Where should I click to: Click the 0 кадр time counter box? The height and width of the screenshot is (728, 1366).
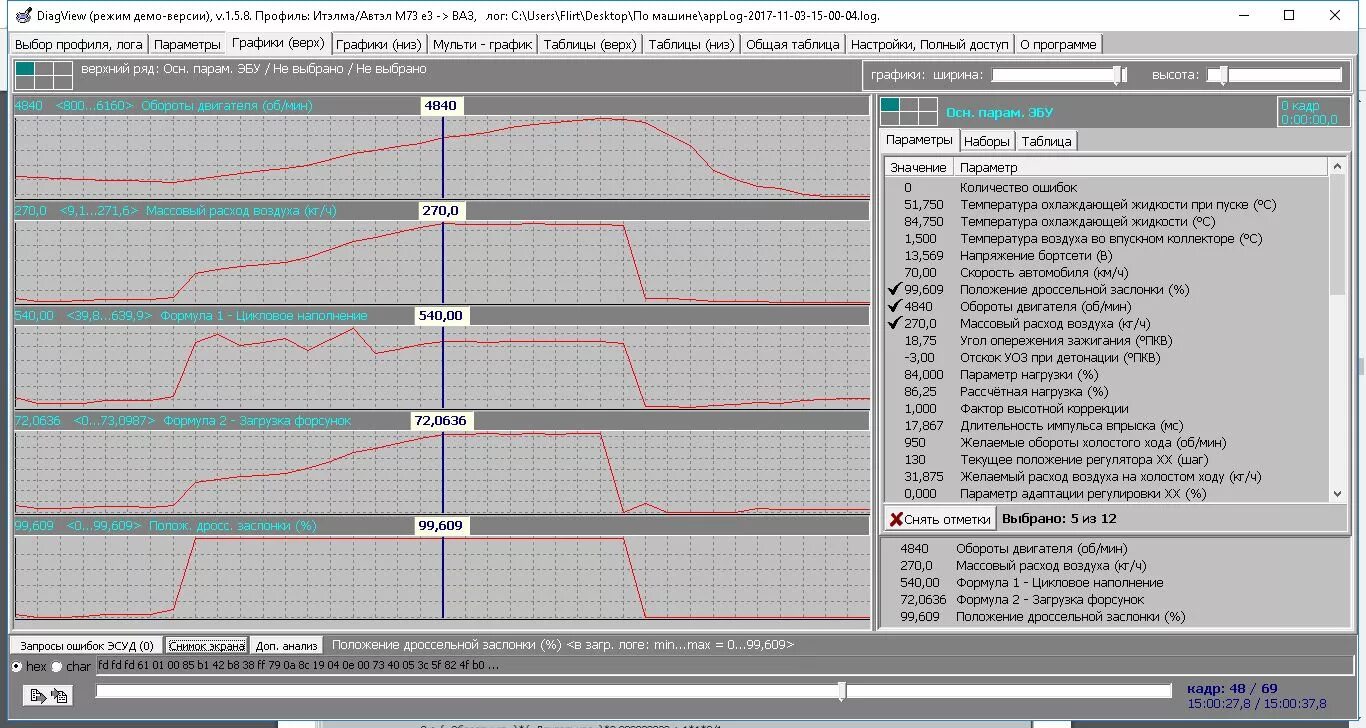1314,112
